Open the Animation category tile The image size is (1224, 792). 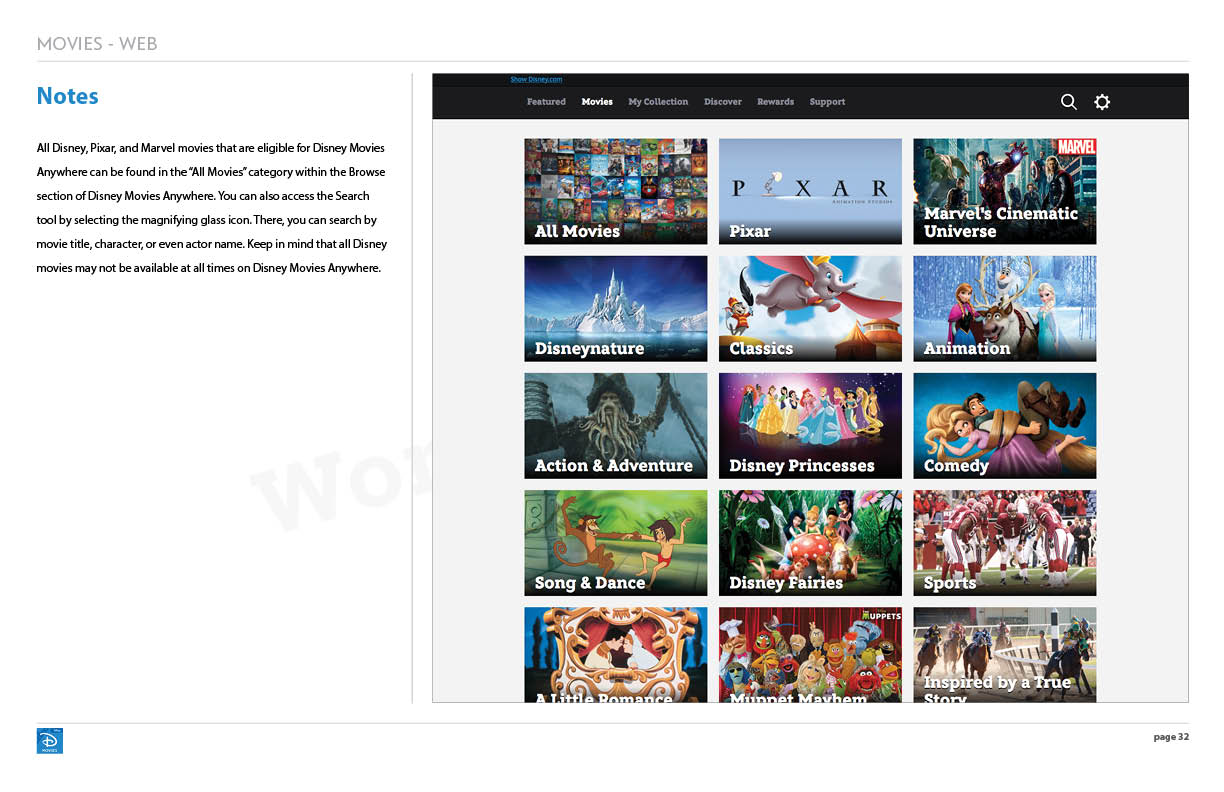pyautogui.click(x=1005, y=308)
